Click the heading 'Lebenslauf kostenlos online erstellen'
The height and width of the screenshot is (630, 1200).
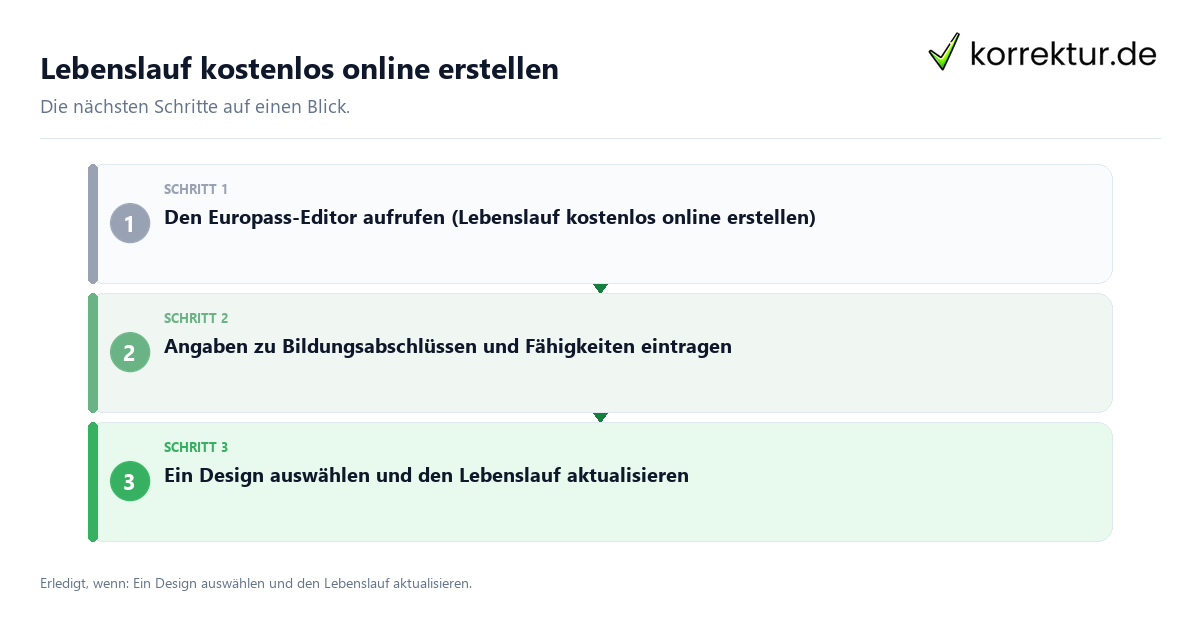[x=299, y=69]
